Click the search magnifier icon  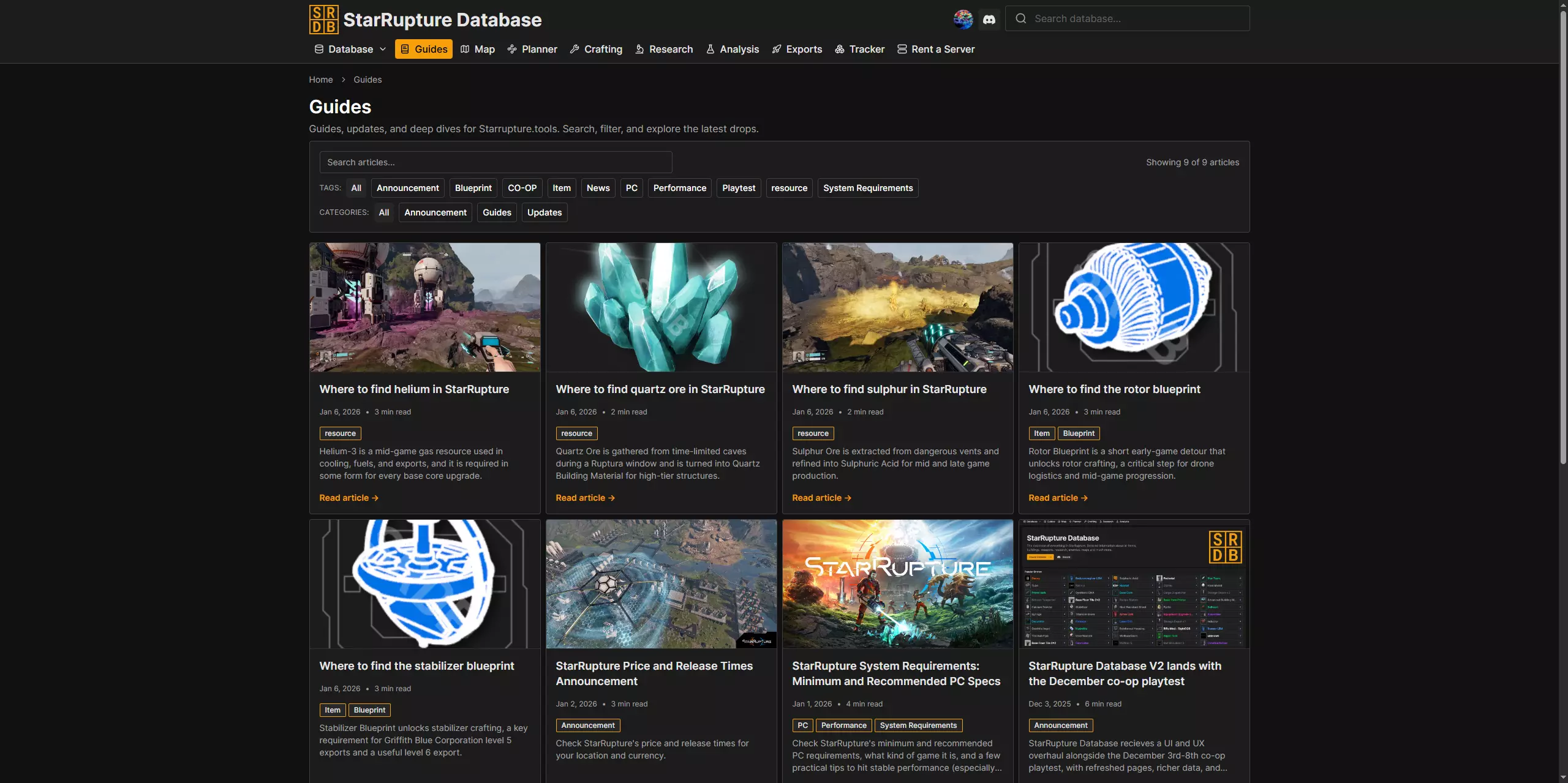pos(1021,19)
